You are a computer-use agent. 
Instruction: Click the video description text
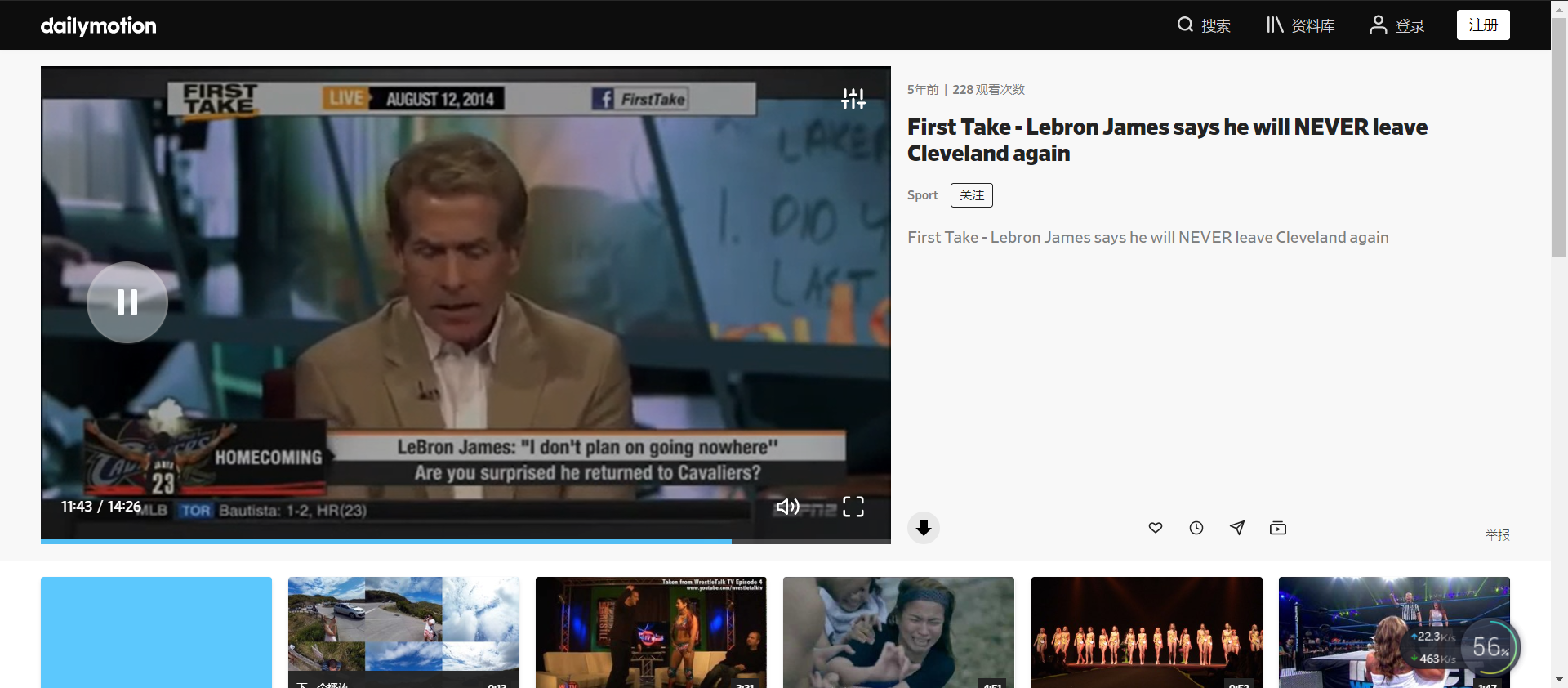point(1148,237)
